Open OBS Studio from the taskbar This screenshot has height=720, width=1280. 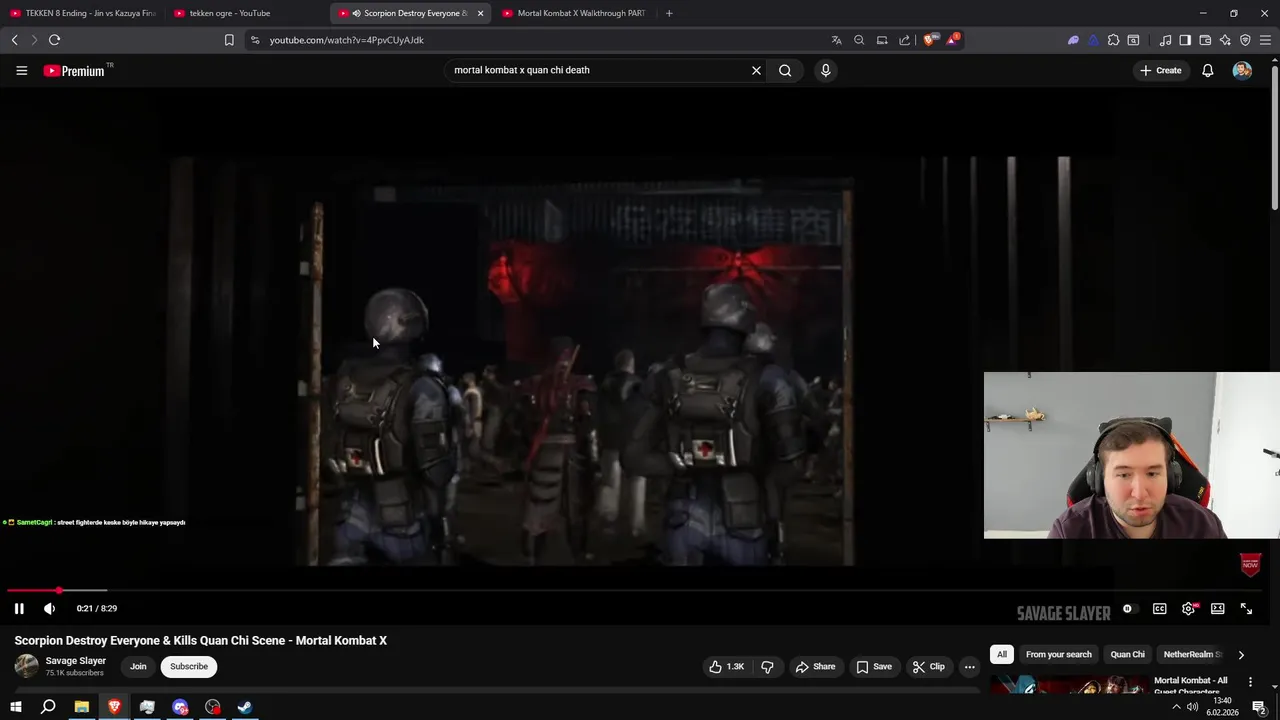[213, 707]
